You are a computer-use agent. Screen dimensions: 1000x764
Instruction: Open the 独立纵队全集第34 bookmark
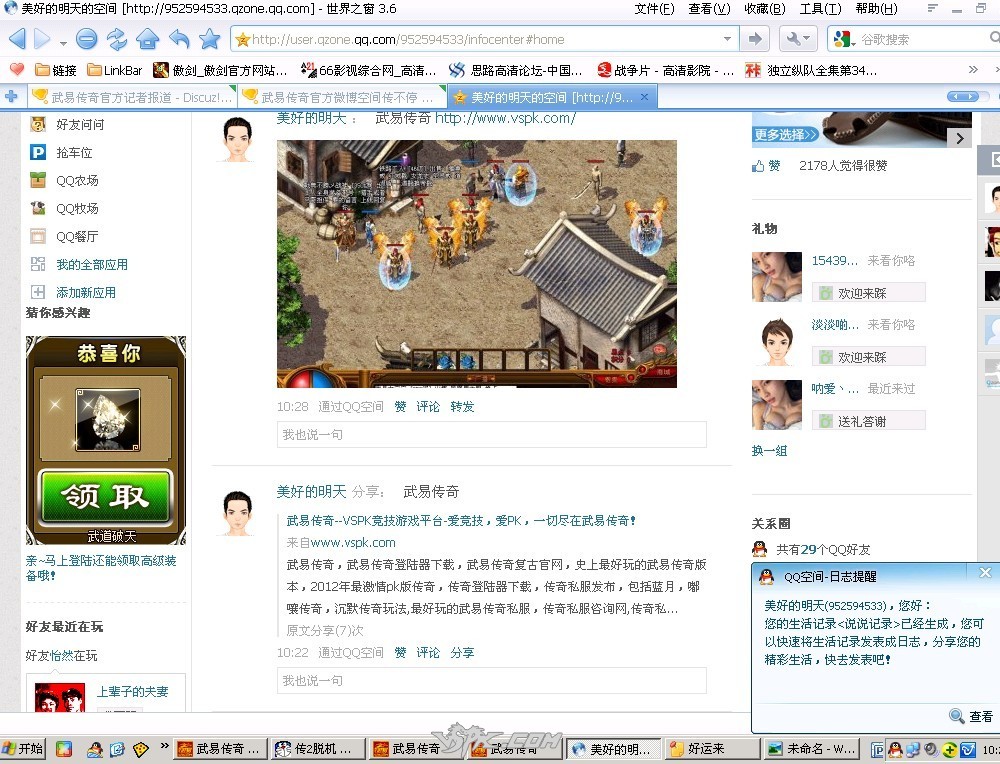click(811, 70)
